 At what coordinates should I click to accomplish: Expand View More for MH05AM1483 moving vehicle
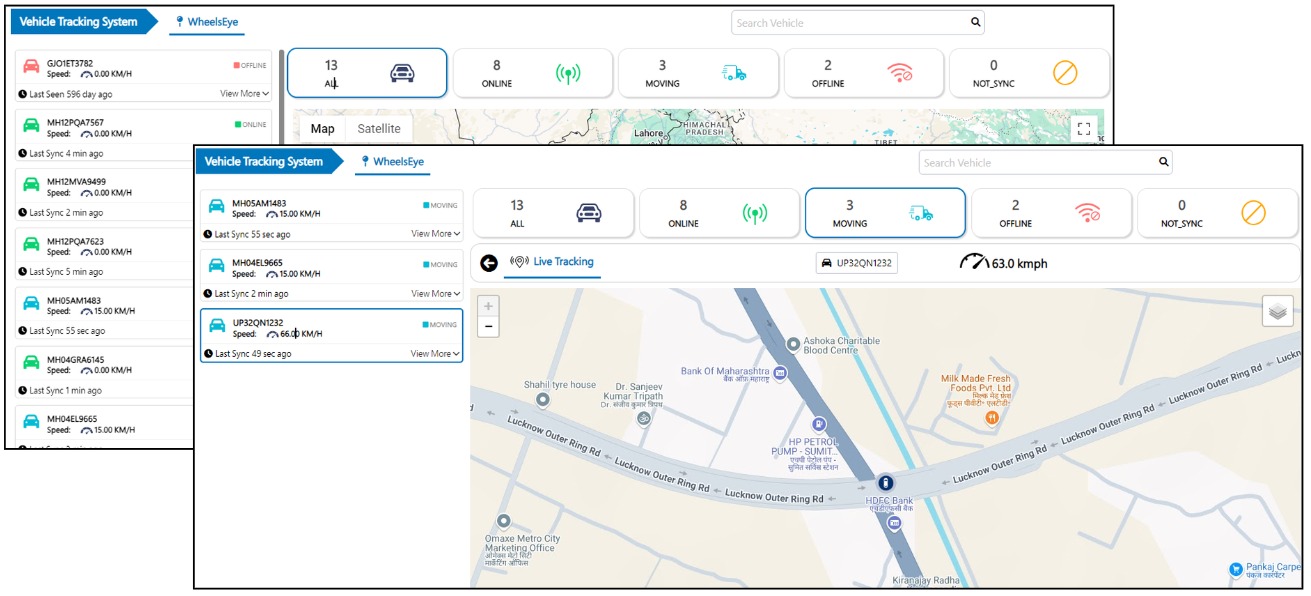(435, 234)
